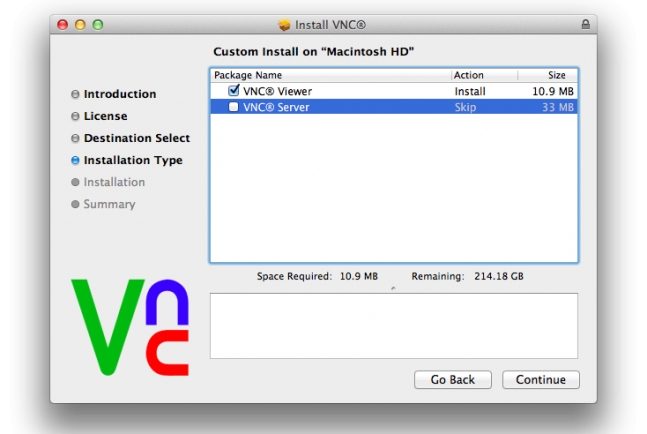The height and width of the screenshot is (434, 647).
Task: Click the Go Back button
Action: tap(453, 380)
